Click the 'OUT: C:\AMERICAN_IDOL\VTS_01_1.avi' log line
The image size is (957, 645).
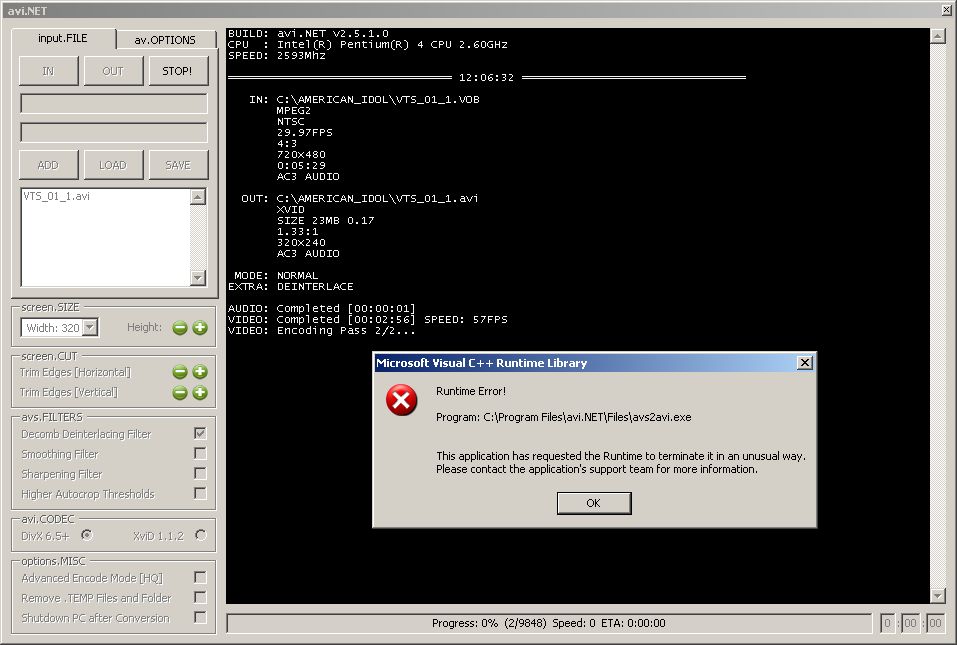359,198
